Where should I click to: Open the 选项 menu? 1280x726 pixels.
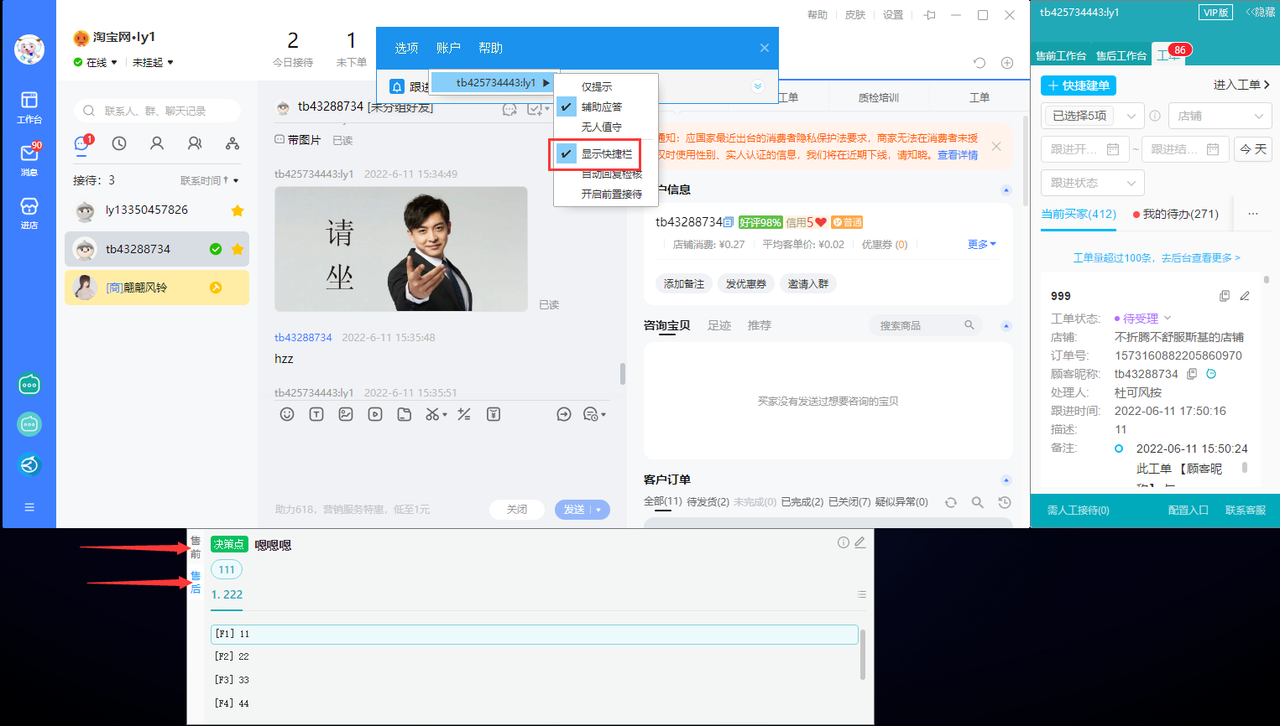(407, 48)
